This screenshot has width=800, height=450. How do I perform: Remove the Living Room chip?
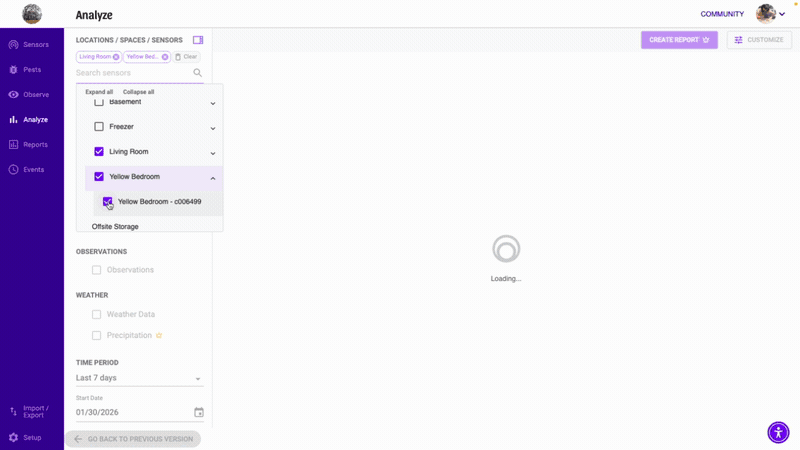116,57
